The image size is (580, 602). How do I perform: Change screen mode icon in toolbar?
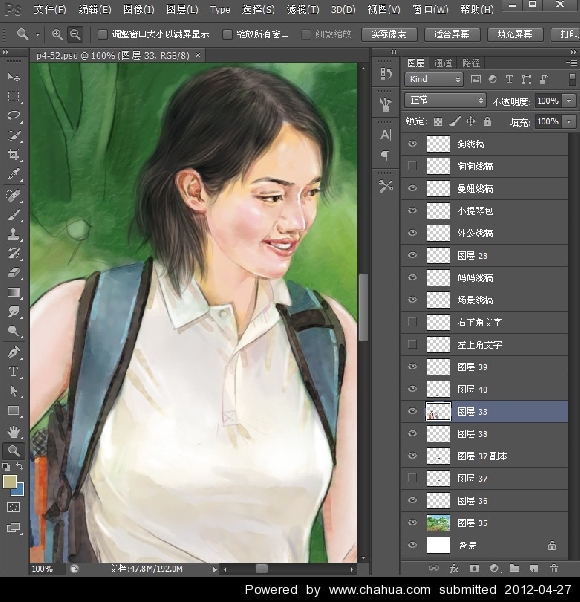[13, 528]
